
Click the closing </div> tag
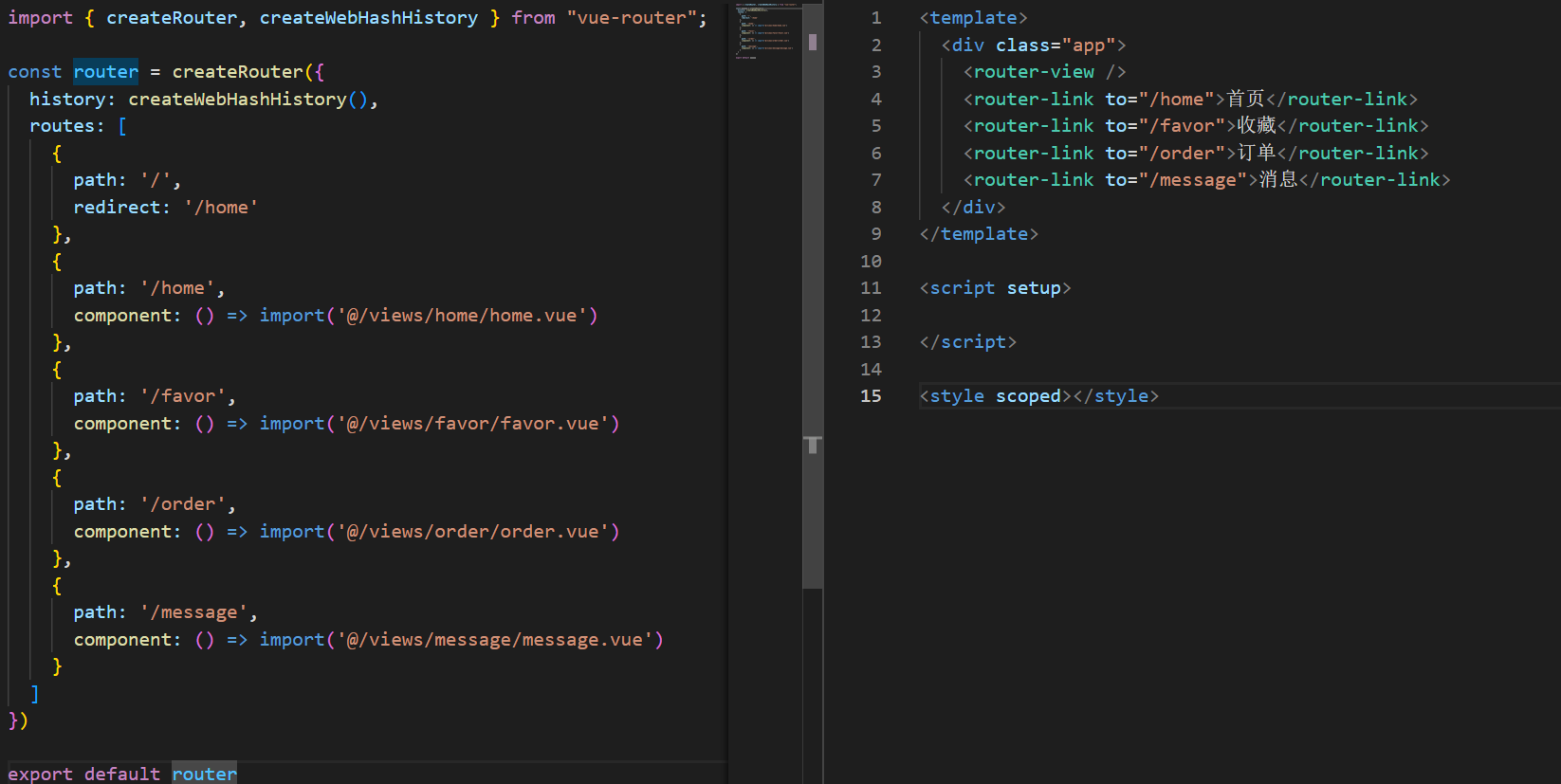973,208
